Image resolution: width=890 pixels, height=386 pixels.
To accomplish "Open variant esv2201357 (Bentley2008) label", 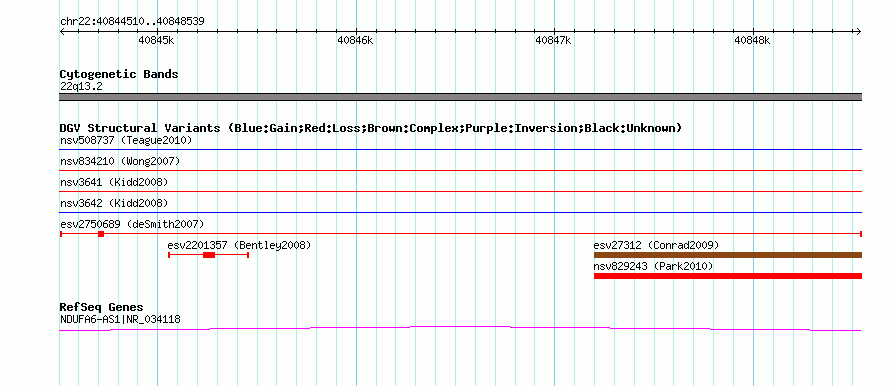I will [239, 245].
